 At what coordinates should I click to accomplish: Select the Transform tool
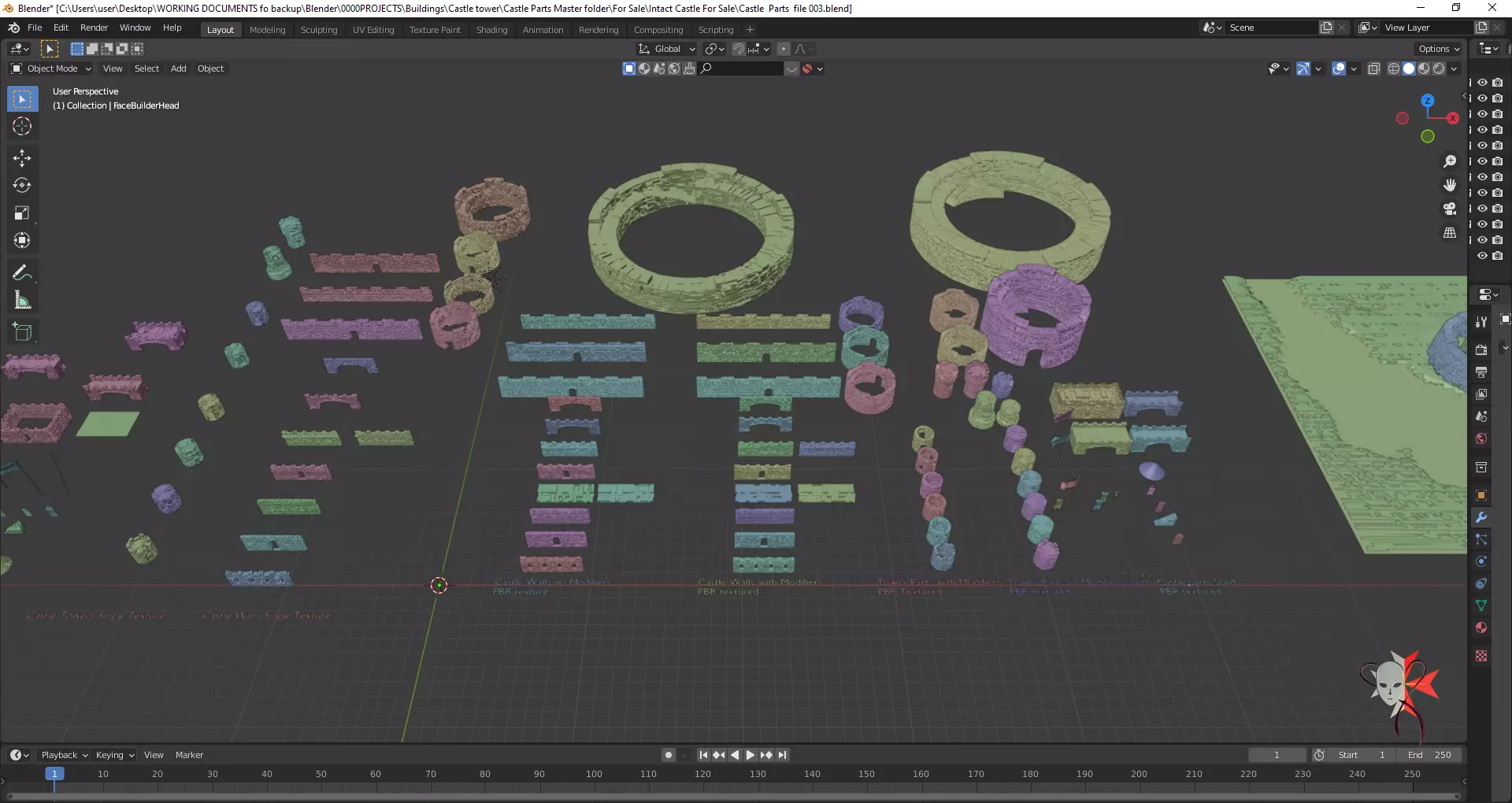tap(22, 240)
